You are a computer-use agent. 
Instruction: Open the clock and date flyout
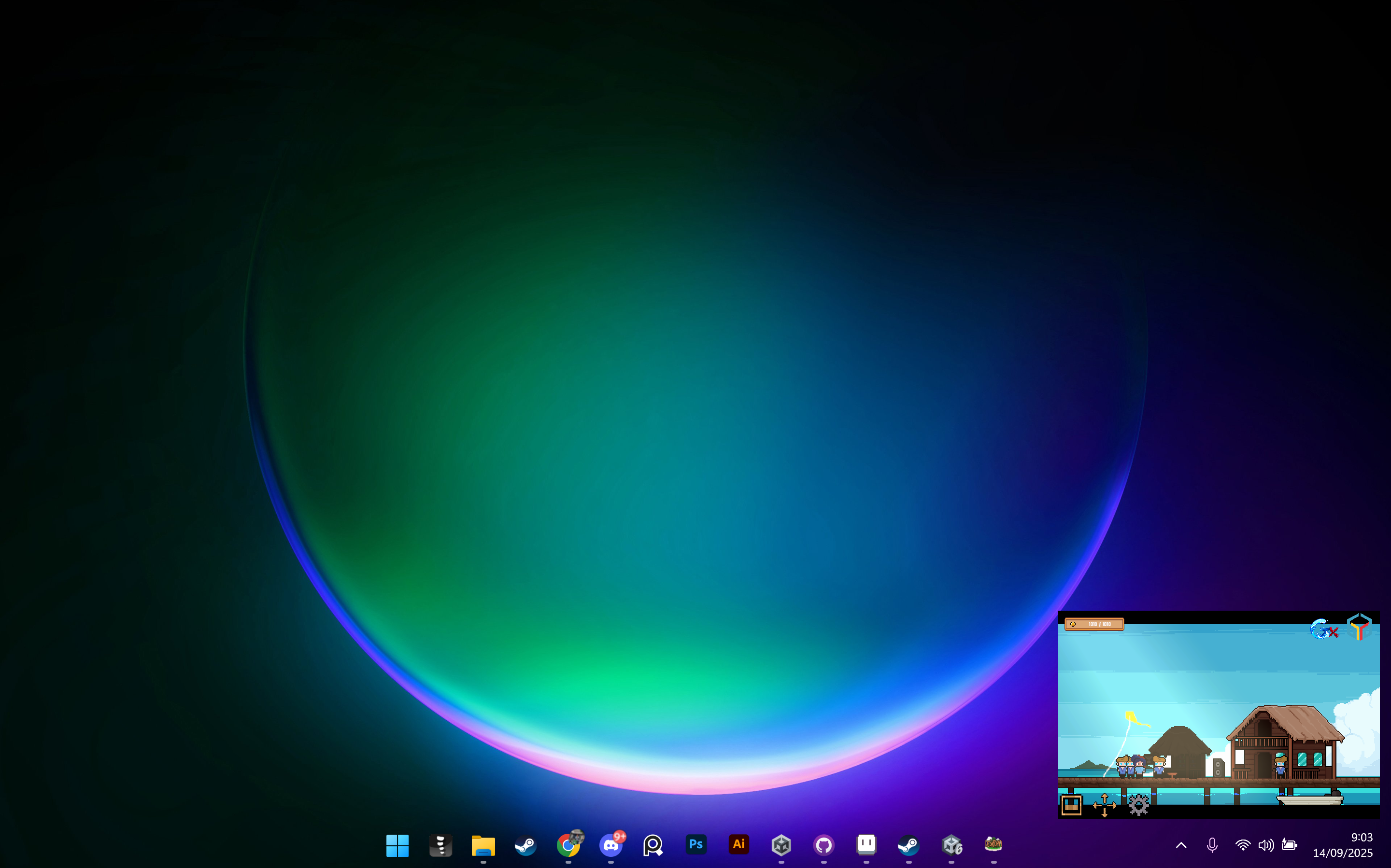coord(1343,845)
